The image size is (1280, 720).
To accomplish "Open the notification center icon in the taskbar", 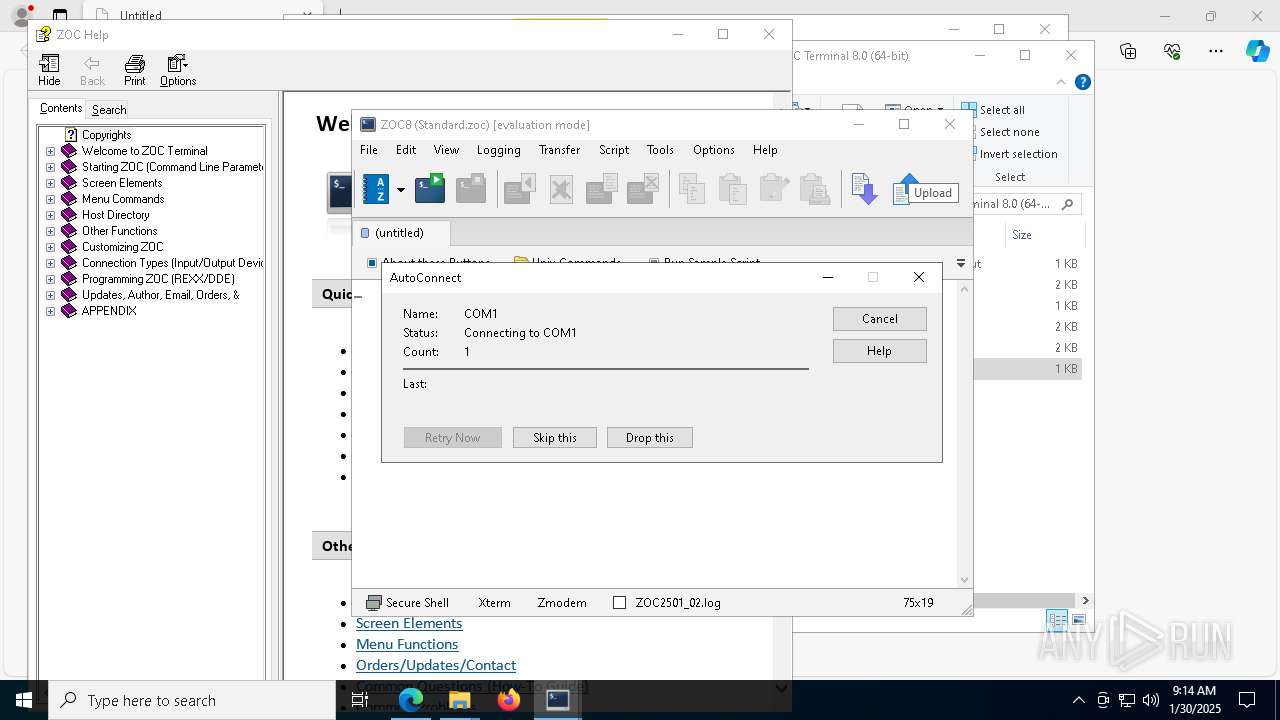I will tap(1247, 700).
